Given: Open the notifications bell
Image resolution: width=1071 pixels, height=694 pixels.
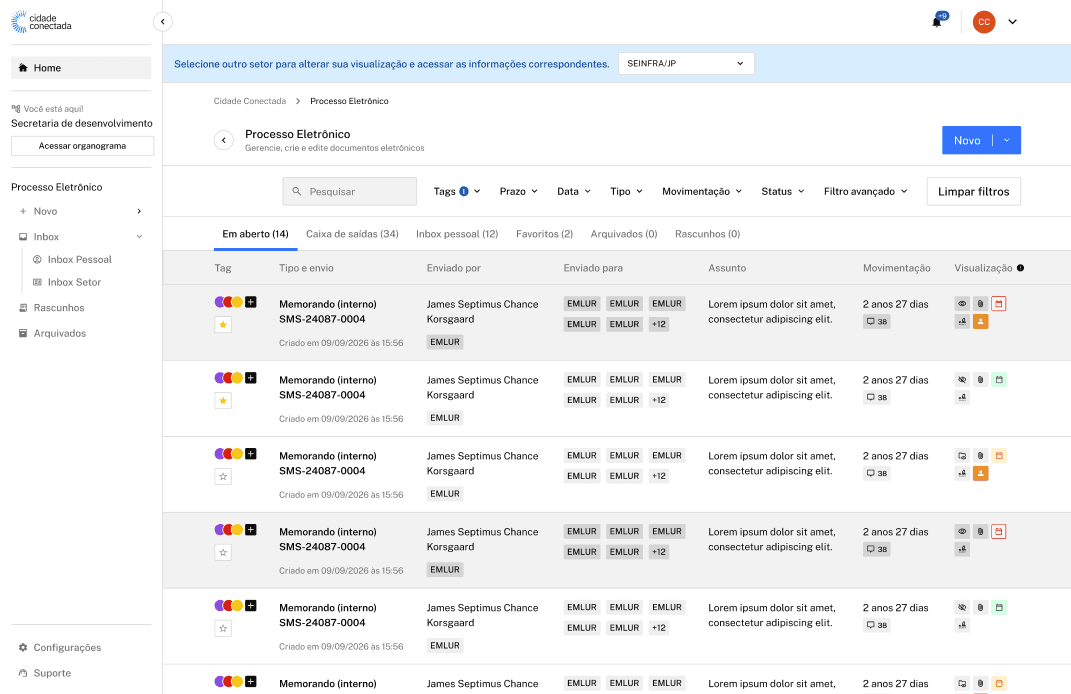Looking at the screenshot, I should tap(936, 23).
